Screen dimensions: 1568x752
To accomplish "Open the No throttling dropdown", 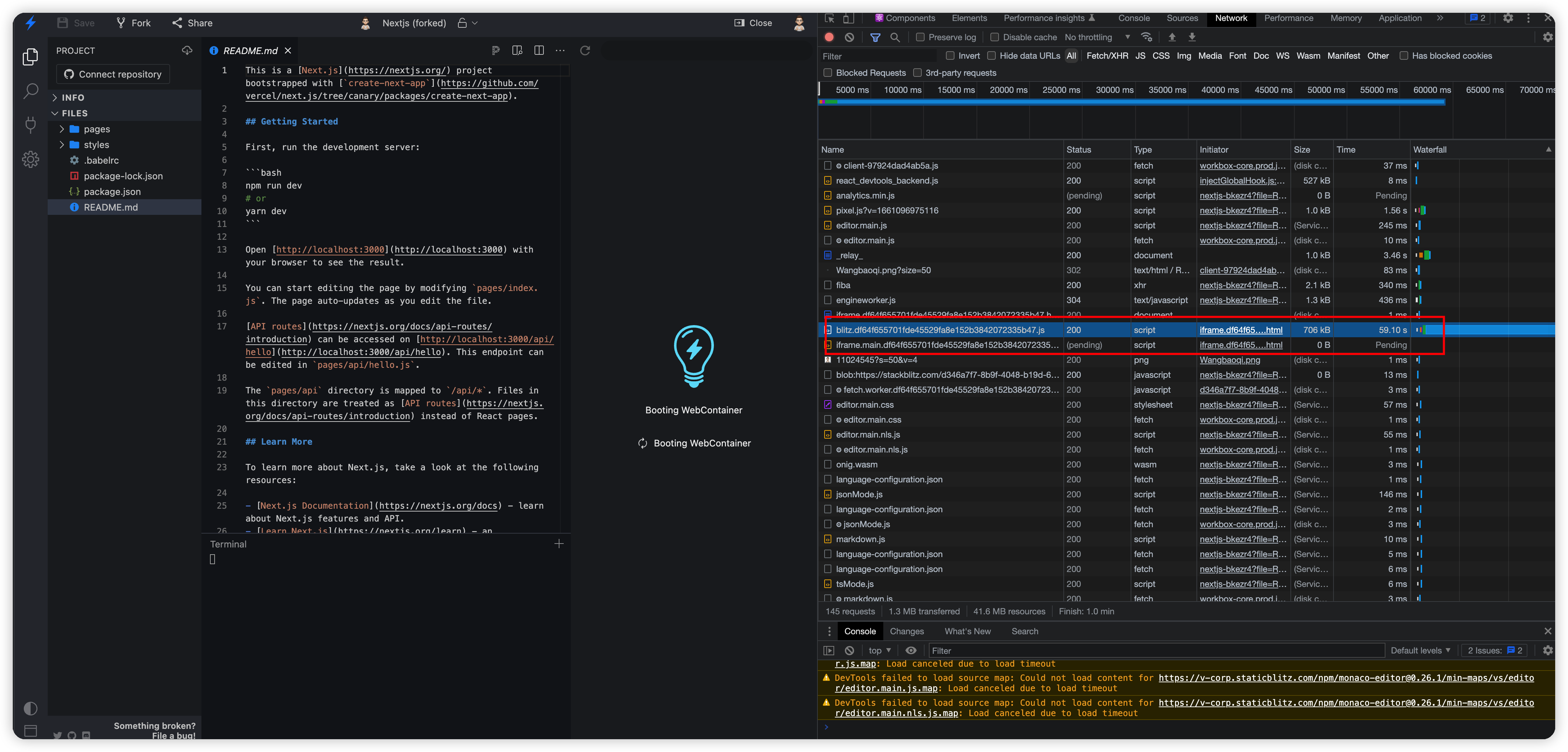I will tap(1096, 37).
